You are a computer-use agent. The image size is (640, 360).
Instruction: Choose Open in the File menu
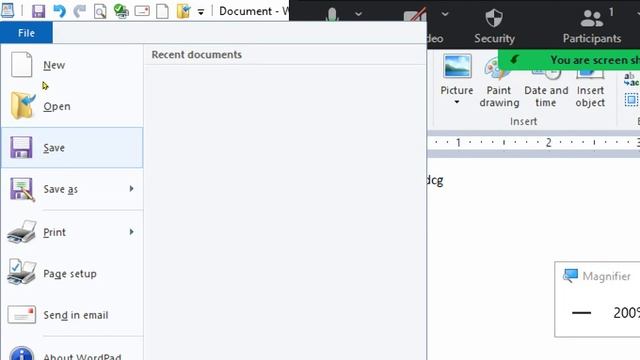coord(72,106)
